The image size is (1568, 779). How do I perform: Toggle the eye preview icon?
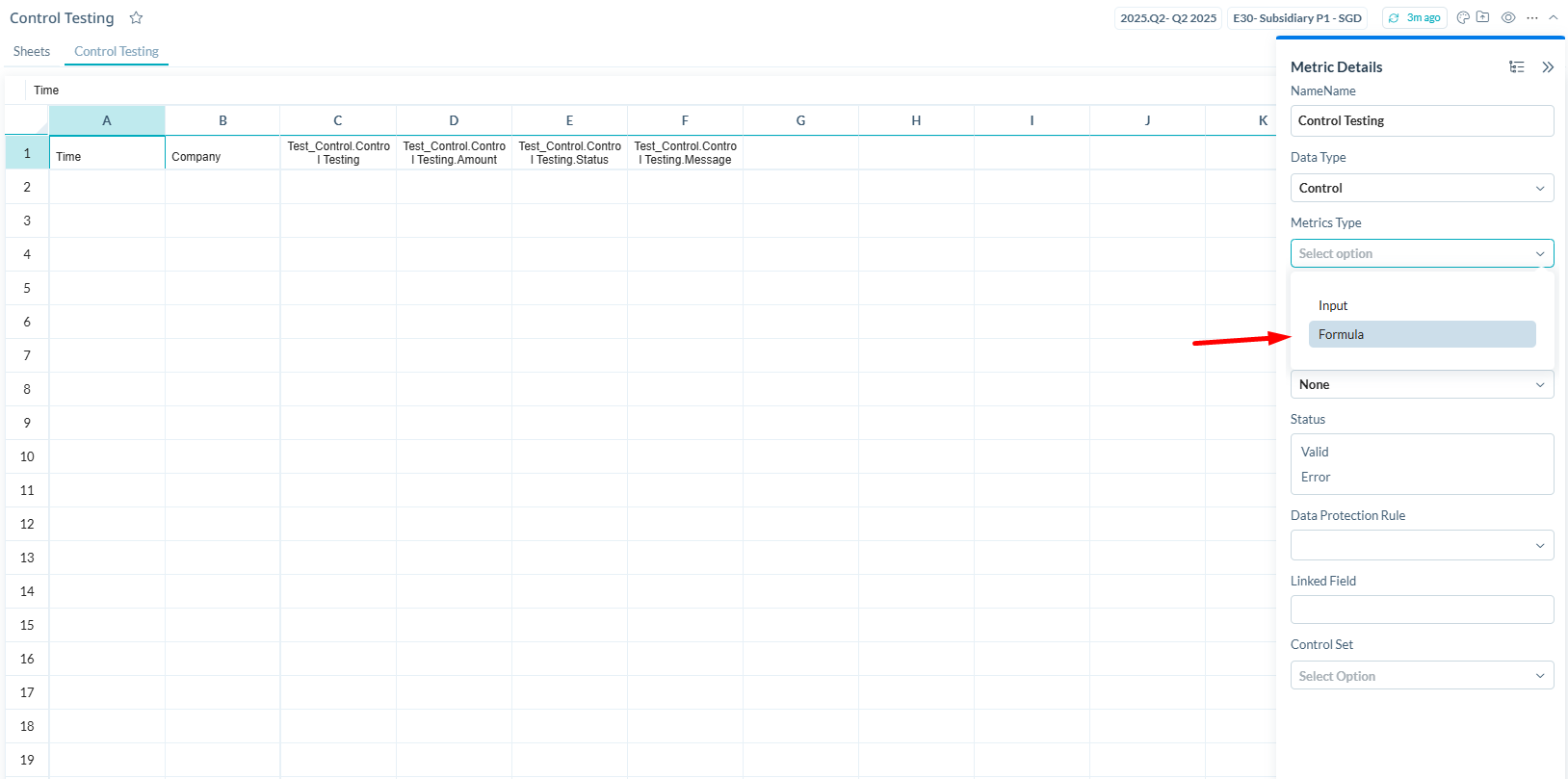1508,17
